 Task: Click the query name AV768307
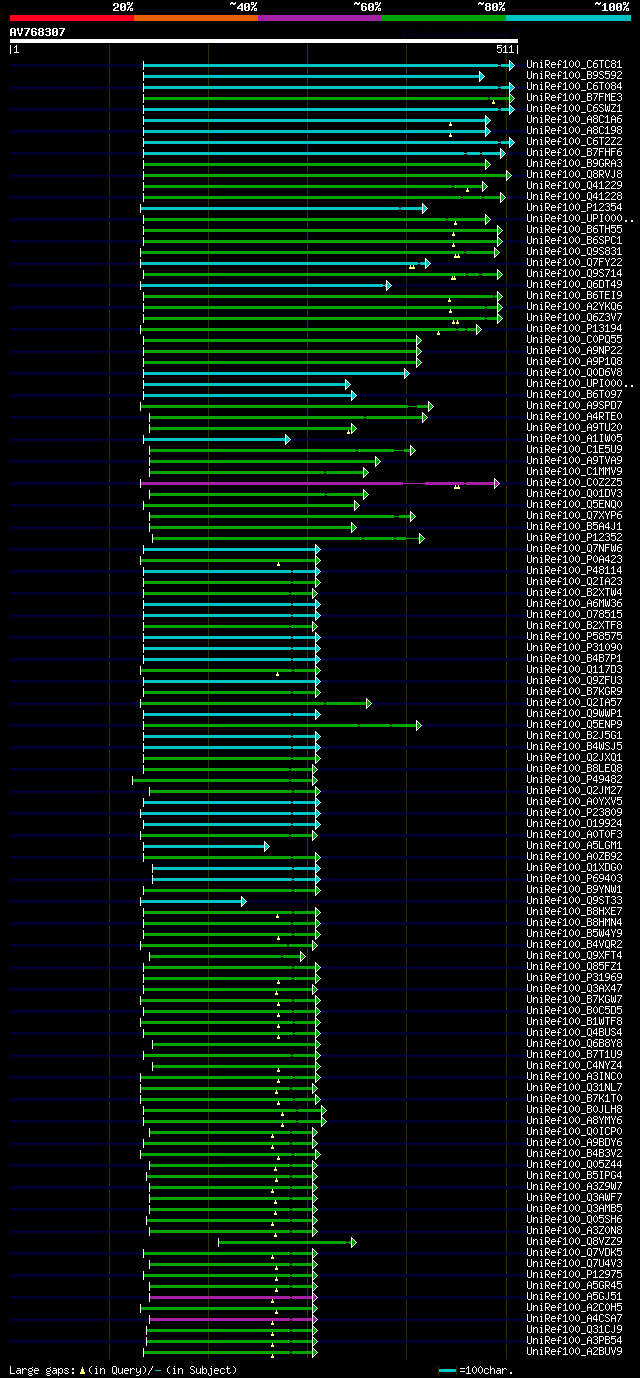[x=38, y=32]
